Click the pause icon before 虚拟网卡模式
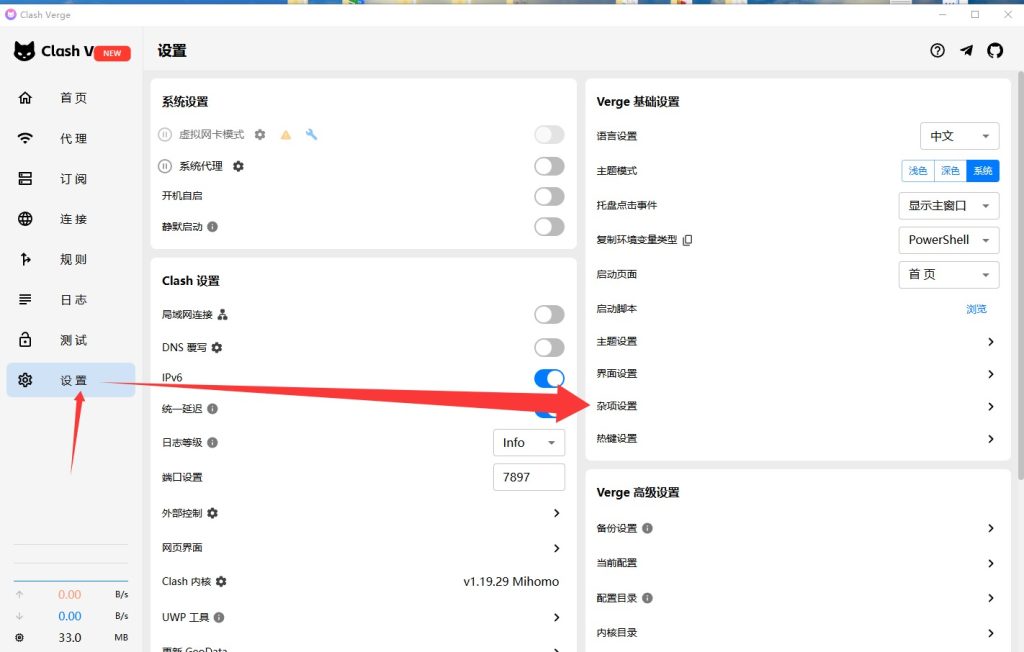1024x652 pixels. tap(165, 135)
